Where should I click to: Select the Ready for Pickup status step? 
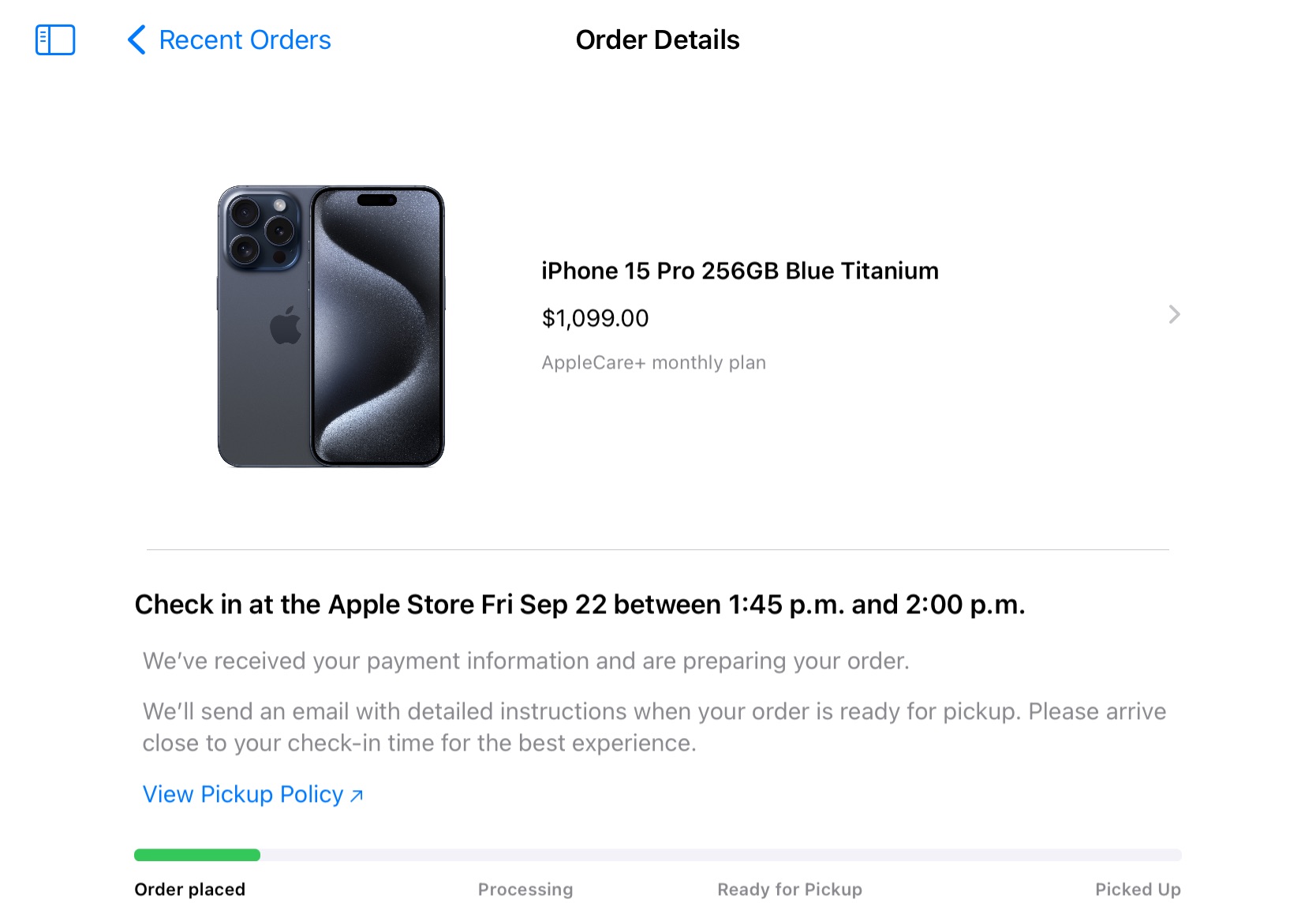(x=790, y=890)
